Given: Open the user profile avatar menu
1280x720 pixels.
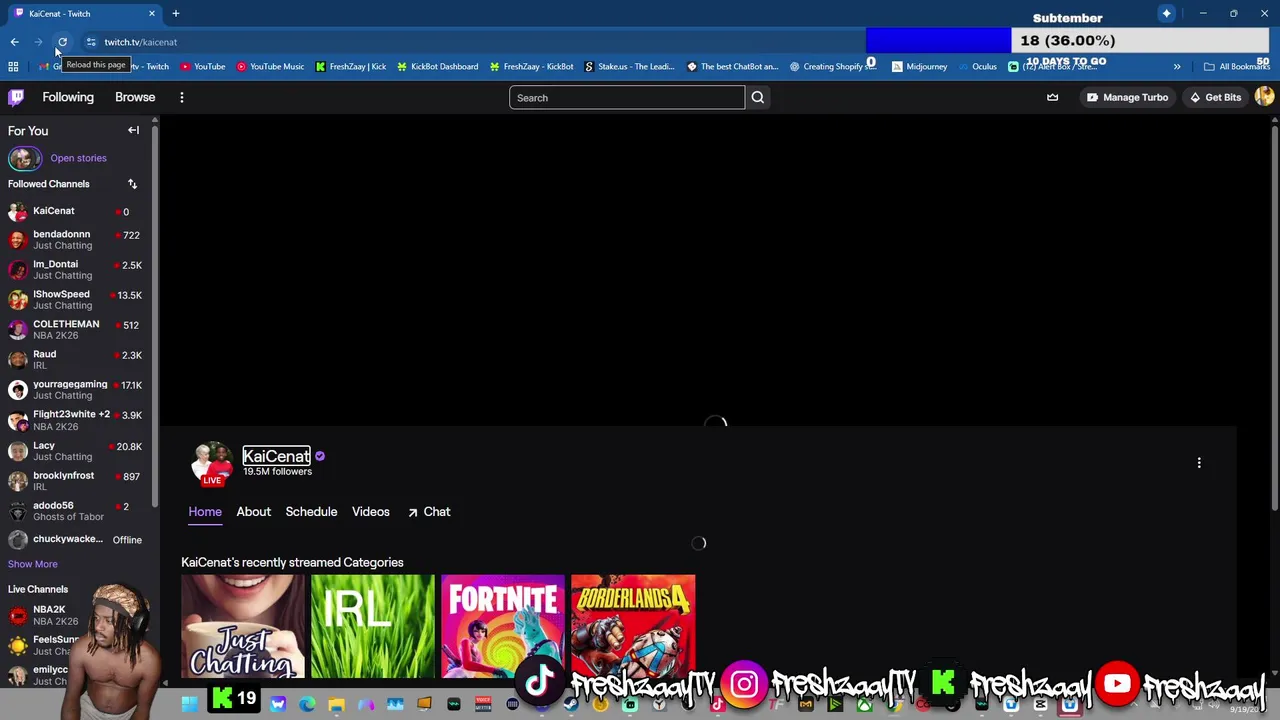Looking at the screenshot, I should coord(1264,96).
